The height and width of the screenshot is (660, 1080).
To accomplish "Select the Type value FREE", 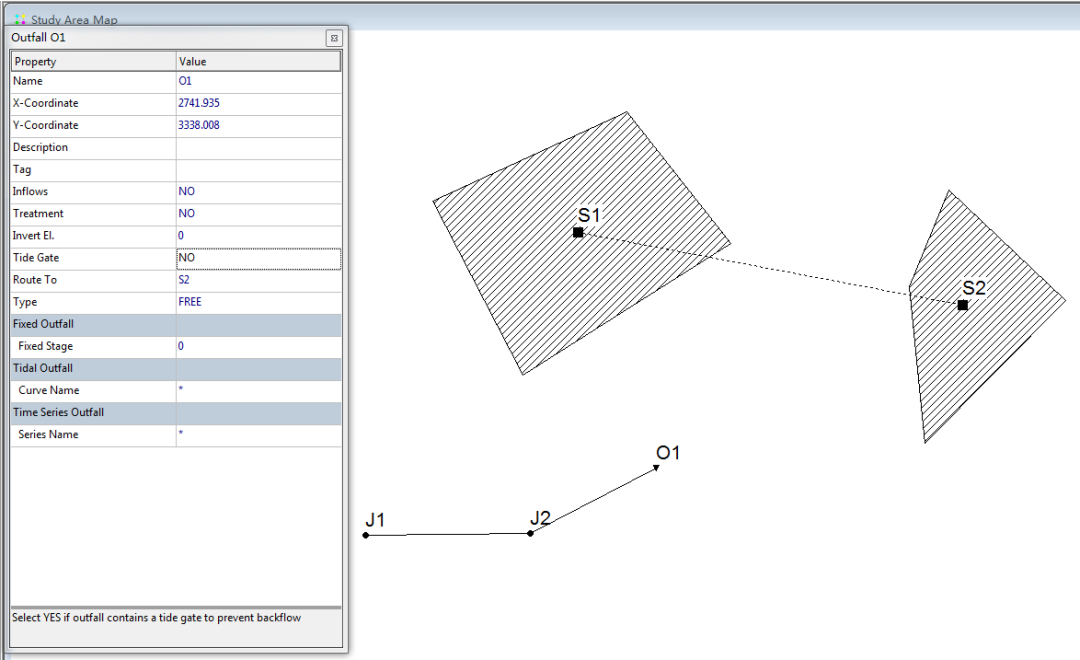I will tap(258, 302).
